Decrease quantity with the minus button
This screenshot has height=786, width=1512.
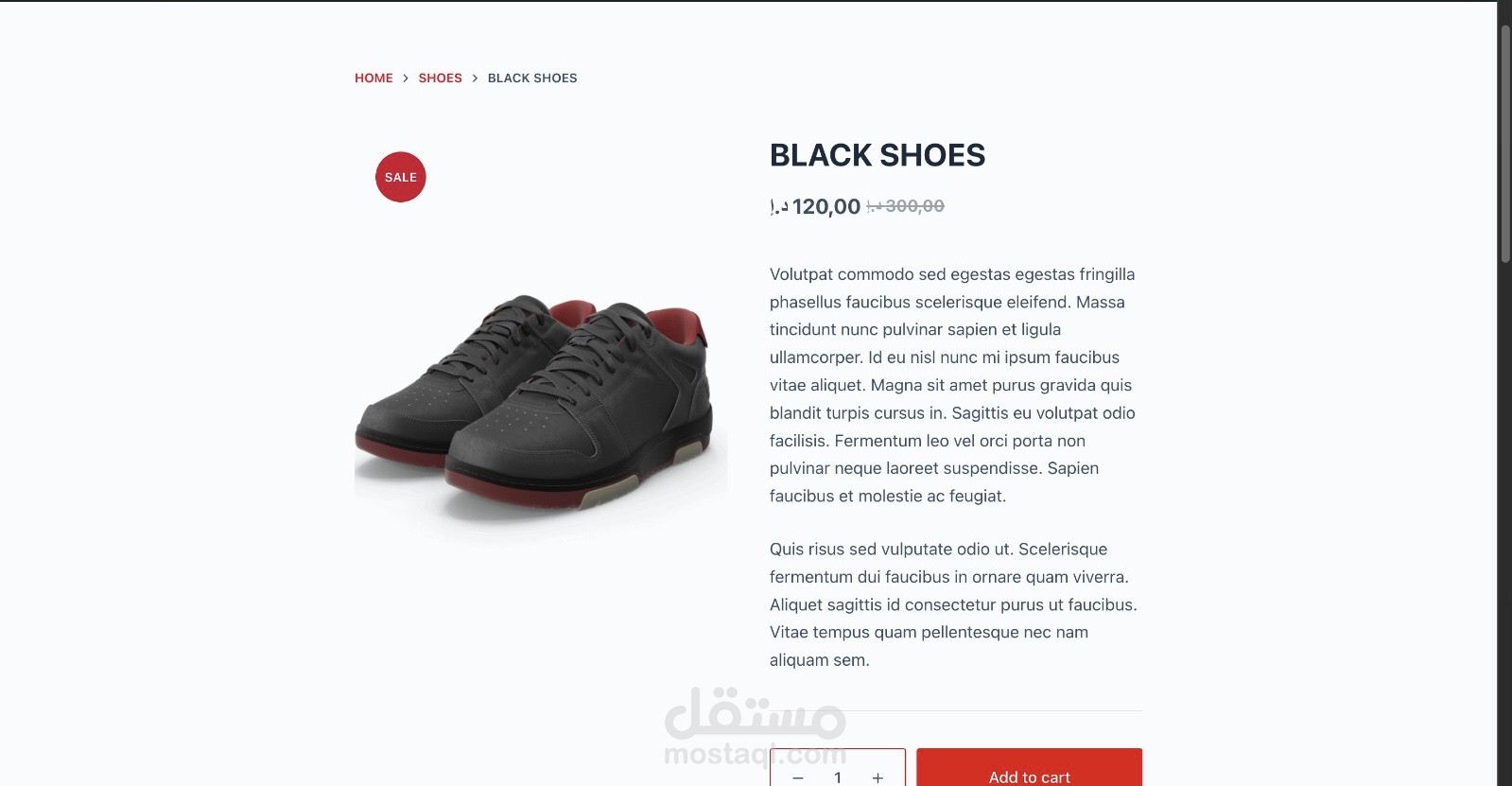click(x=798, y=777)
